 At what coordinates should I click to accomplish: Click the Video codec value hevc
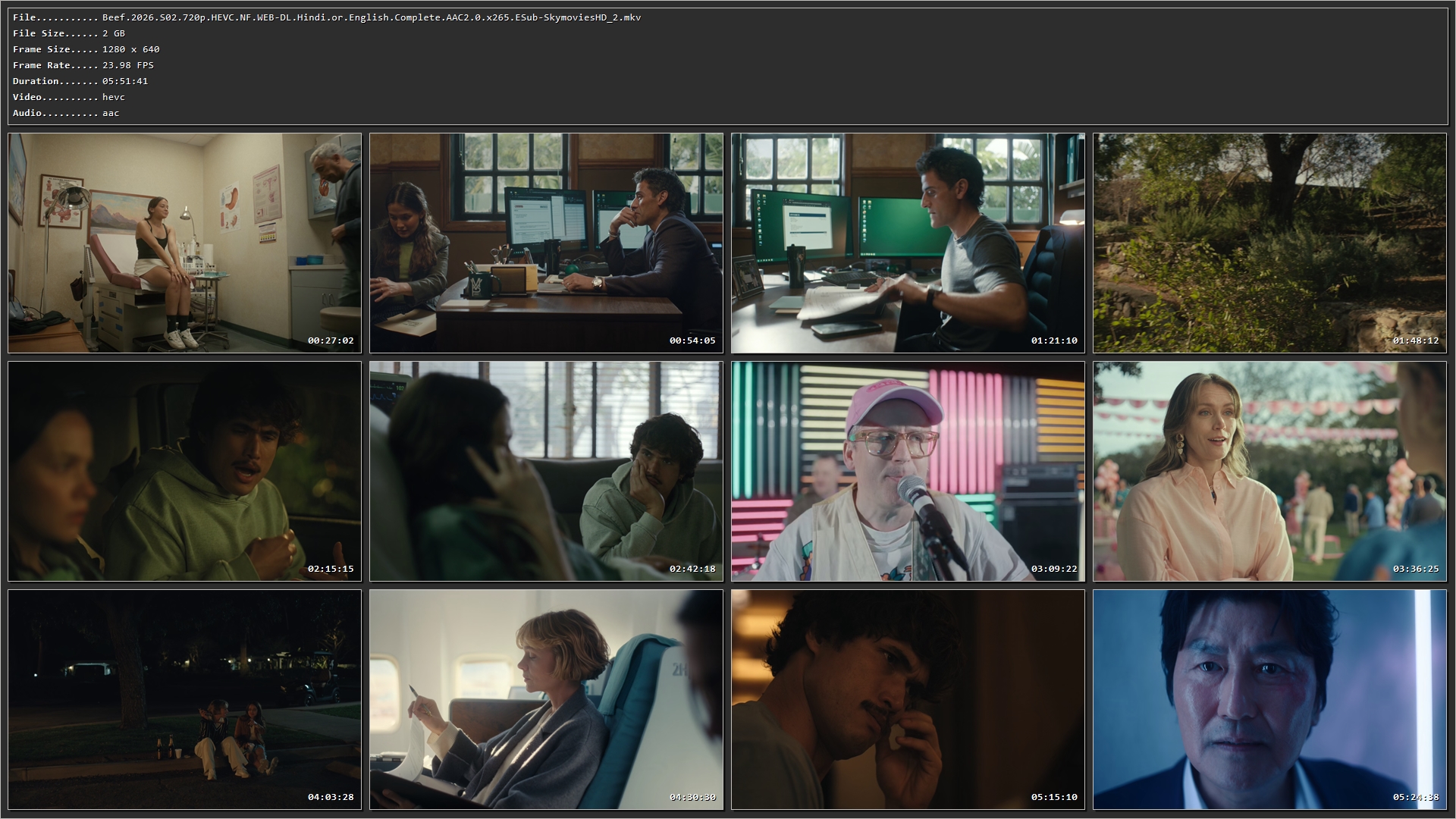[114, 97]
